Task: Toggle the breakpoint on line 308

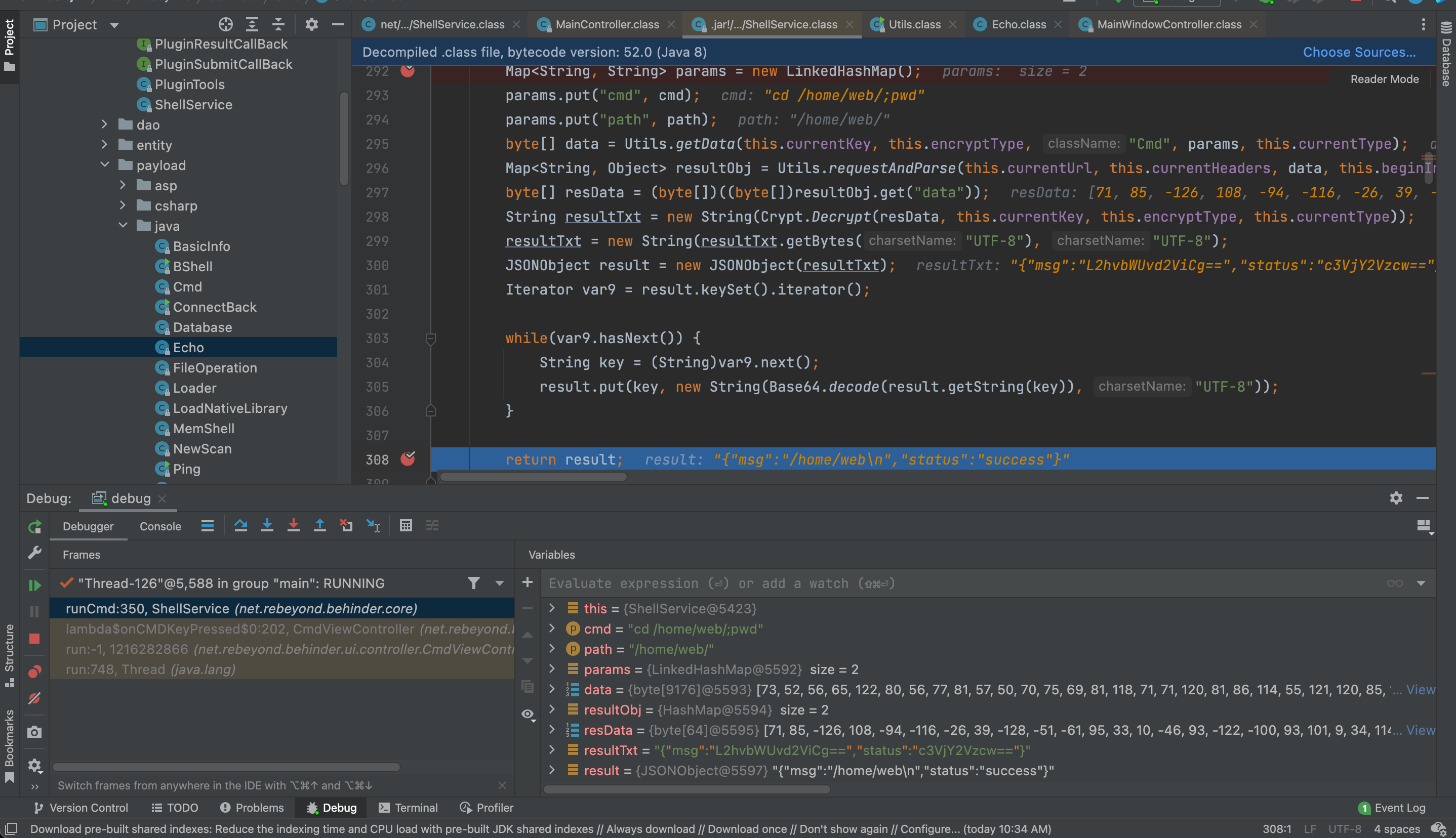Action: [408, 458]
